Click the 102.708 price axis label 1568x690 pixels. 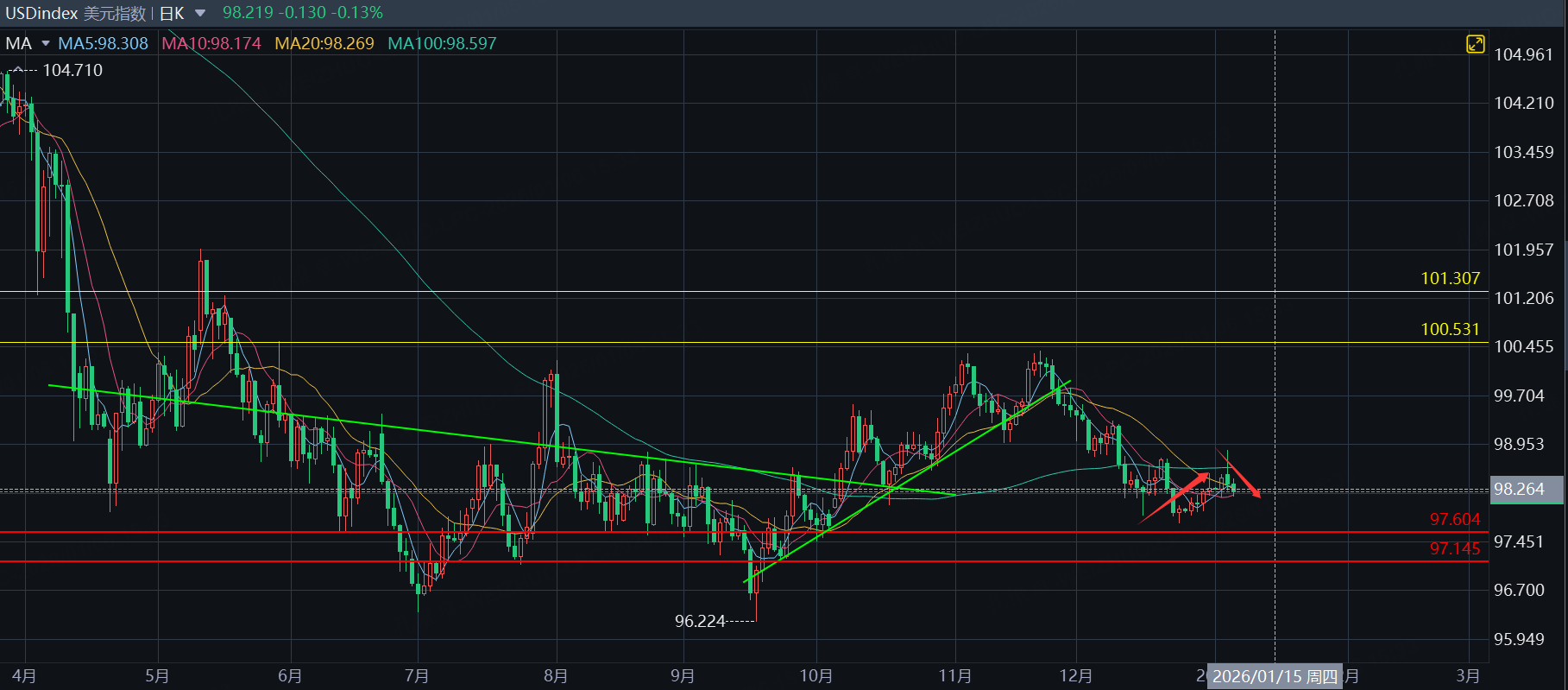[1523, 200]
